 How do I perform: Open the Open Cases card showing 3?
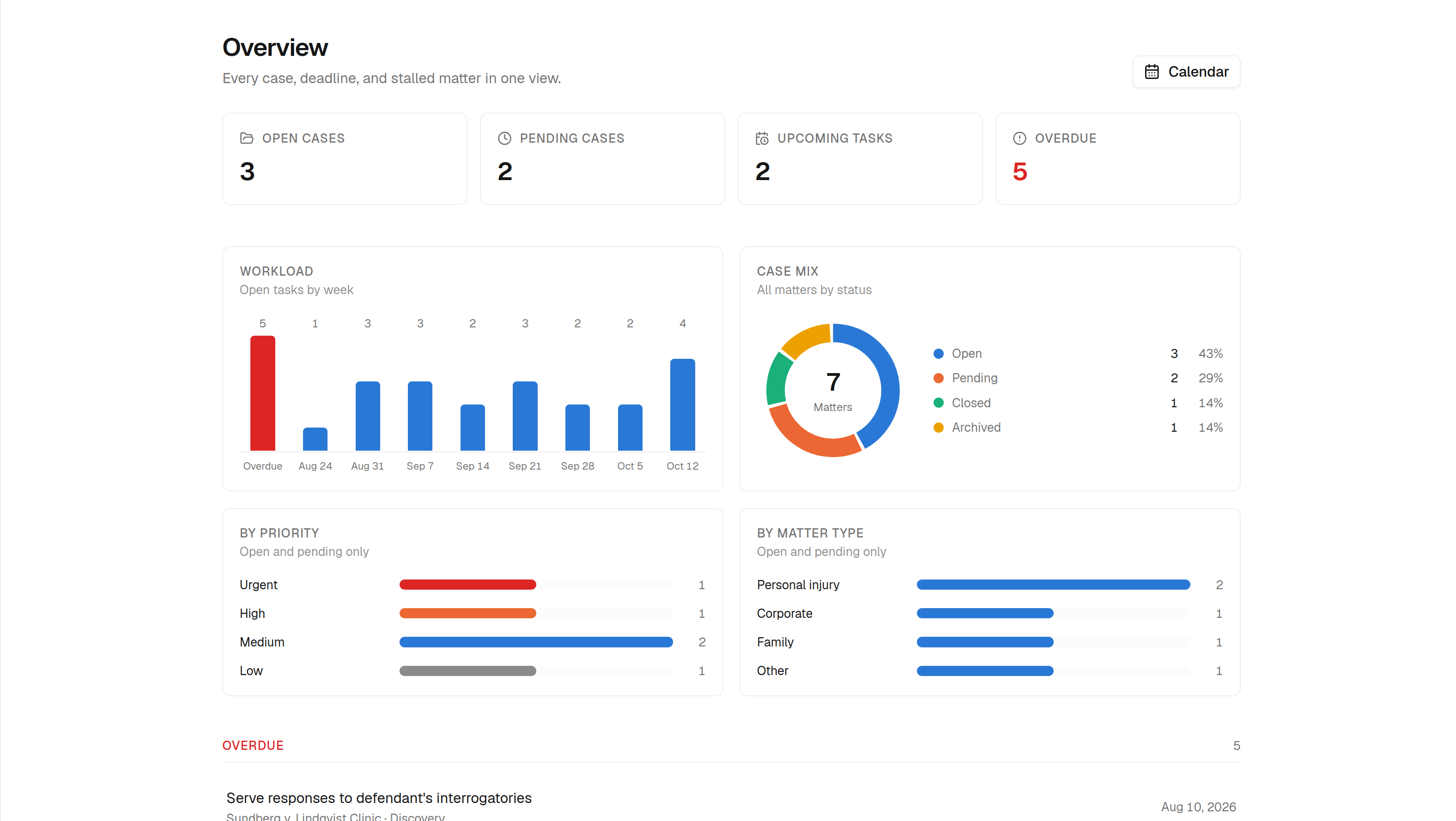click(344, 159)
